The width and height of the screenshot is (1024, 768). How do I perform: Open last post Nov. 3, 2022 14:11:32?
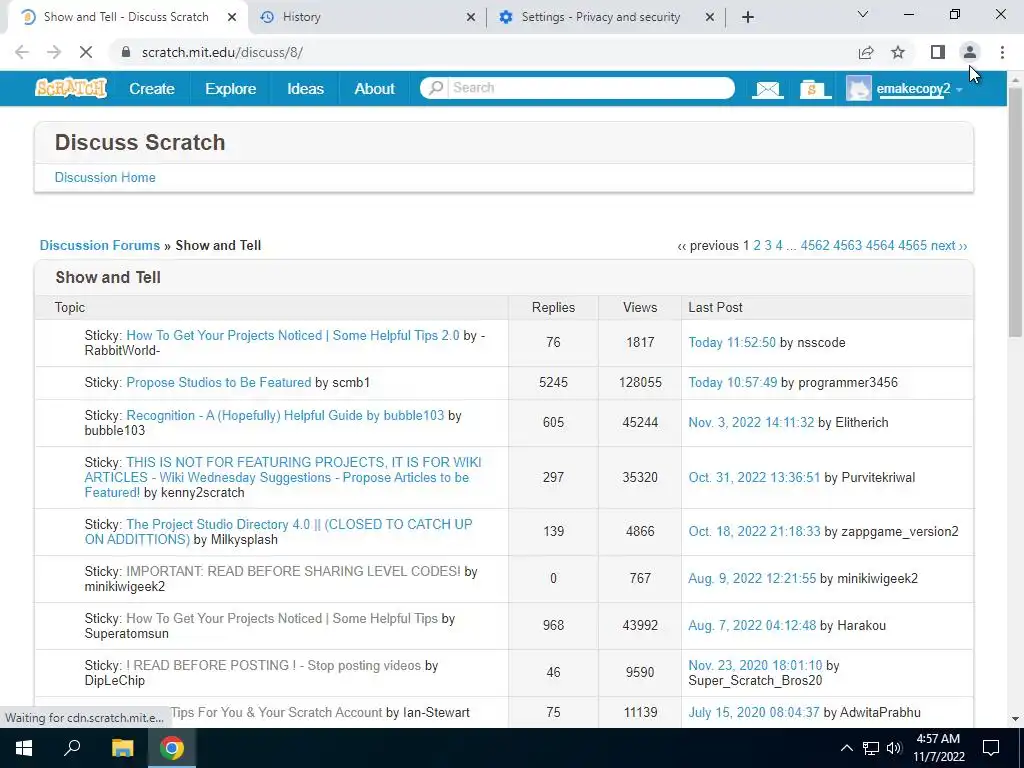click(x=751, y=423)
